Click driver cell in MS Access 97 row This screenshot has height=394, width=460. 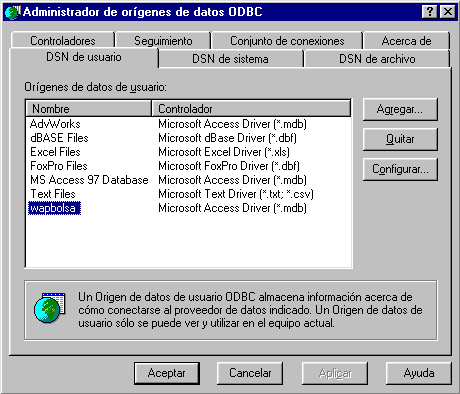tap(232, 180)
